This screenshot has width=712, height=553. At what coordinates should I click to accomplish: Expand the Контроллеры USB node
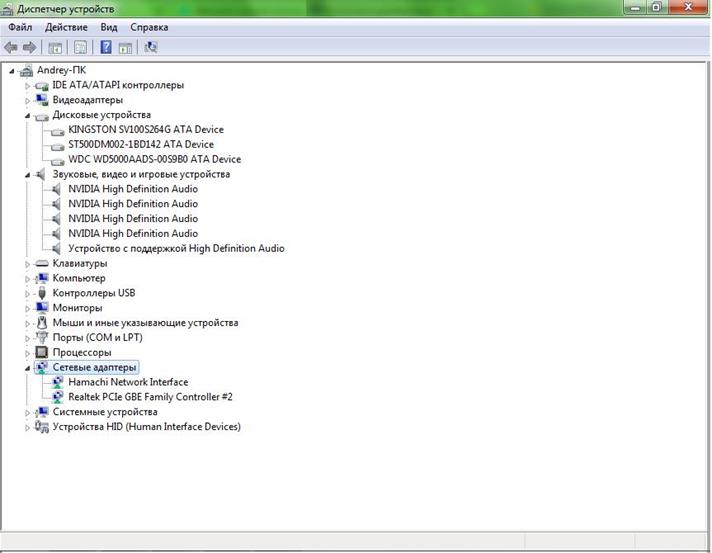[28, 293]
